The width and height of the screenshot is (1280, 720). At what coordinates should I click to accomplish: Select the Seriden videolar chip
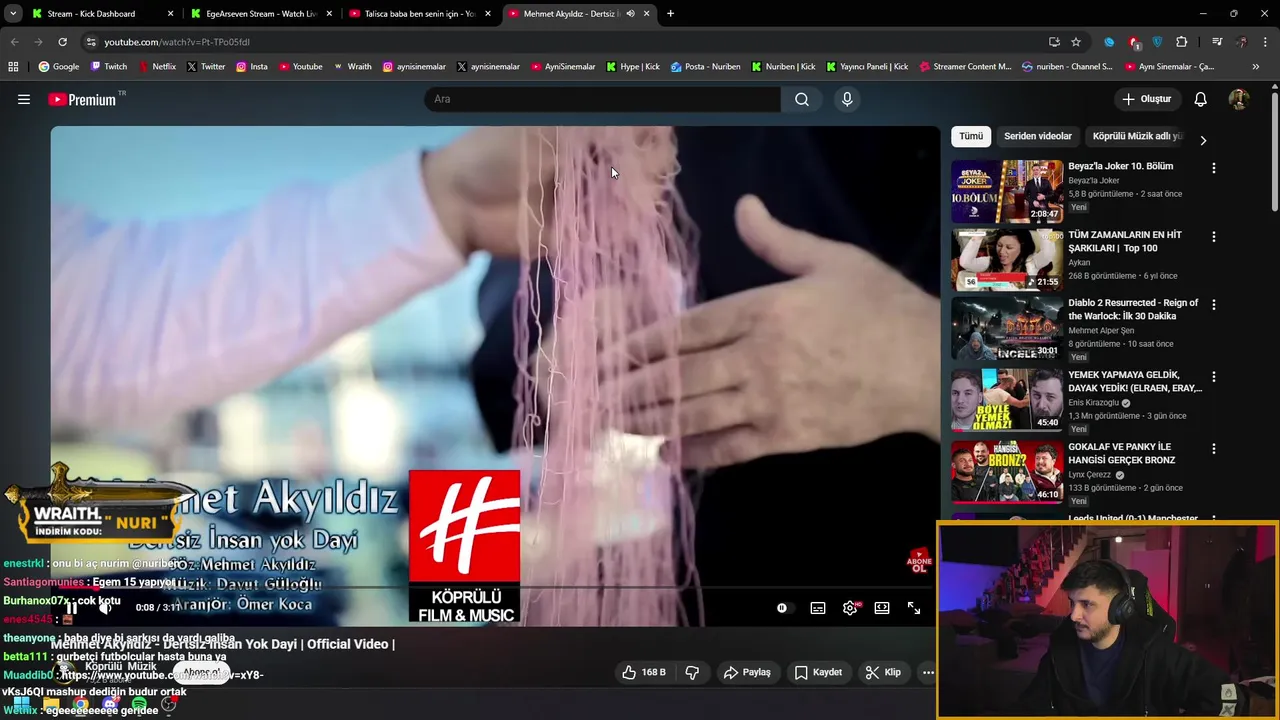pyautogui.click(x=1038, y=136)
